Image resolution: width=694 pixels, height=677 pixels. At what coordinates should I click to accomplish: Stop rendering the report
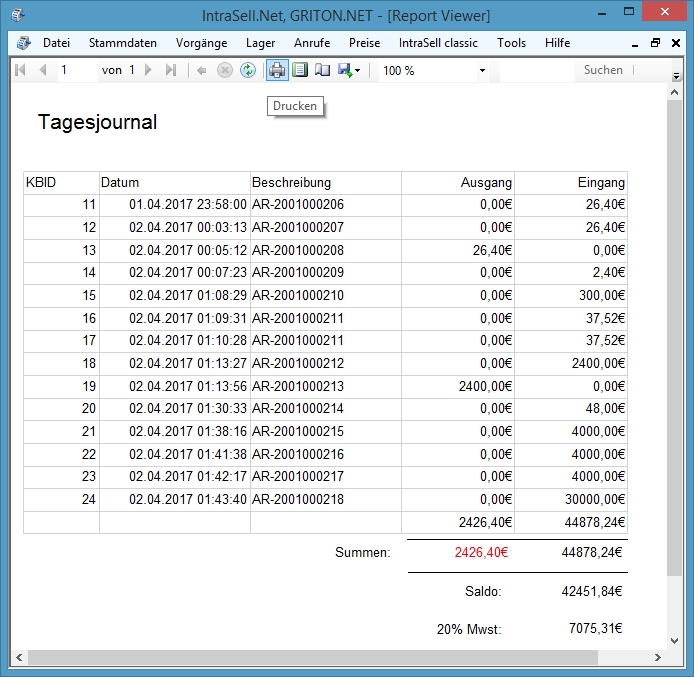[x=225, y=70]
